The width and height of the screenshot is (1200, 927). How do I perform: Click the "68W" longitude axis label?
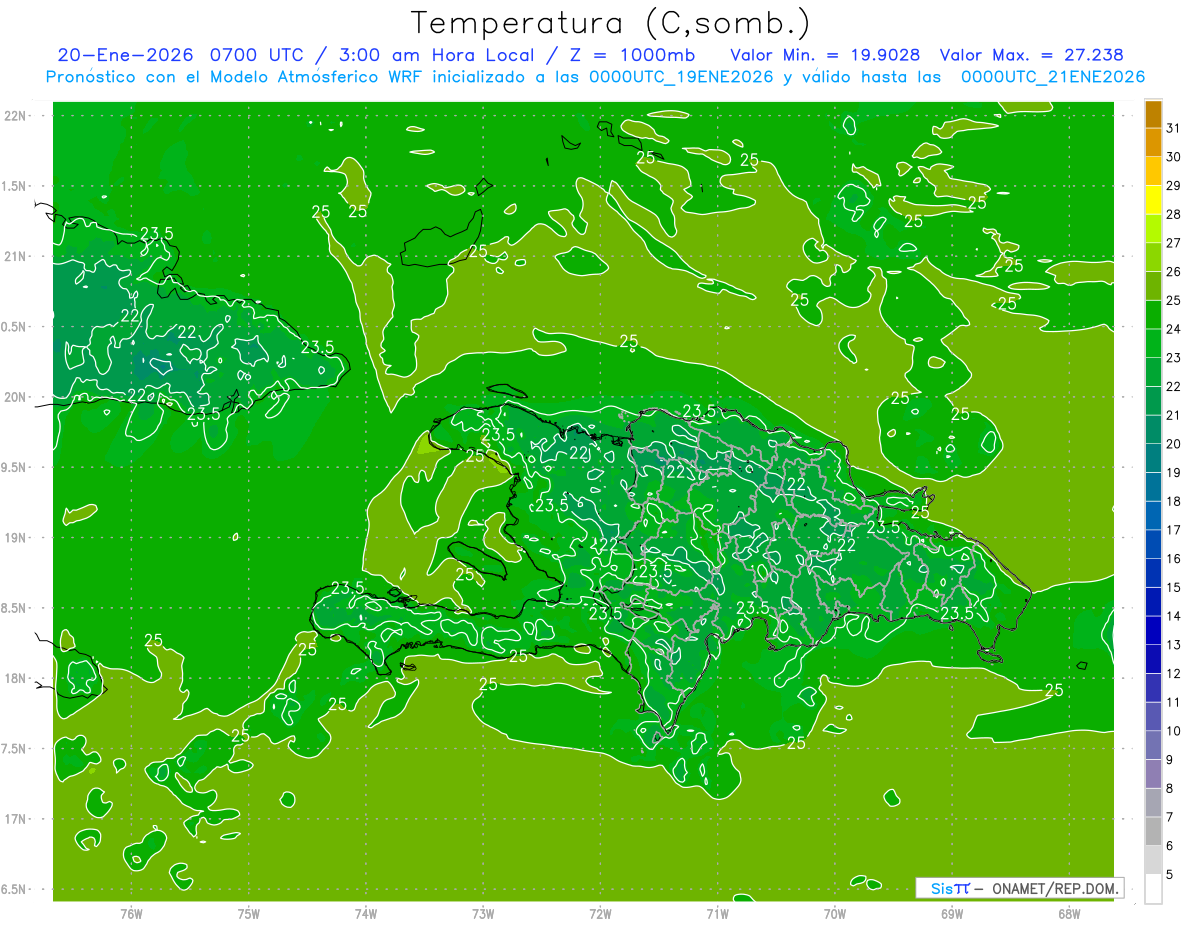(x=1069, y=913)
